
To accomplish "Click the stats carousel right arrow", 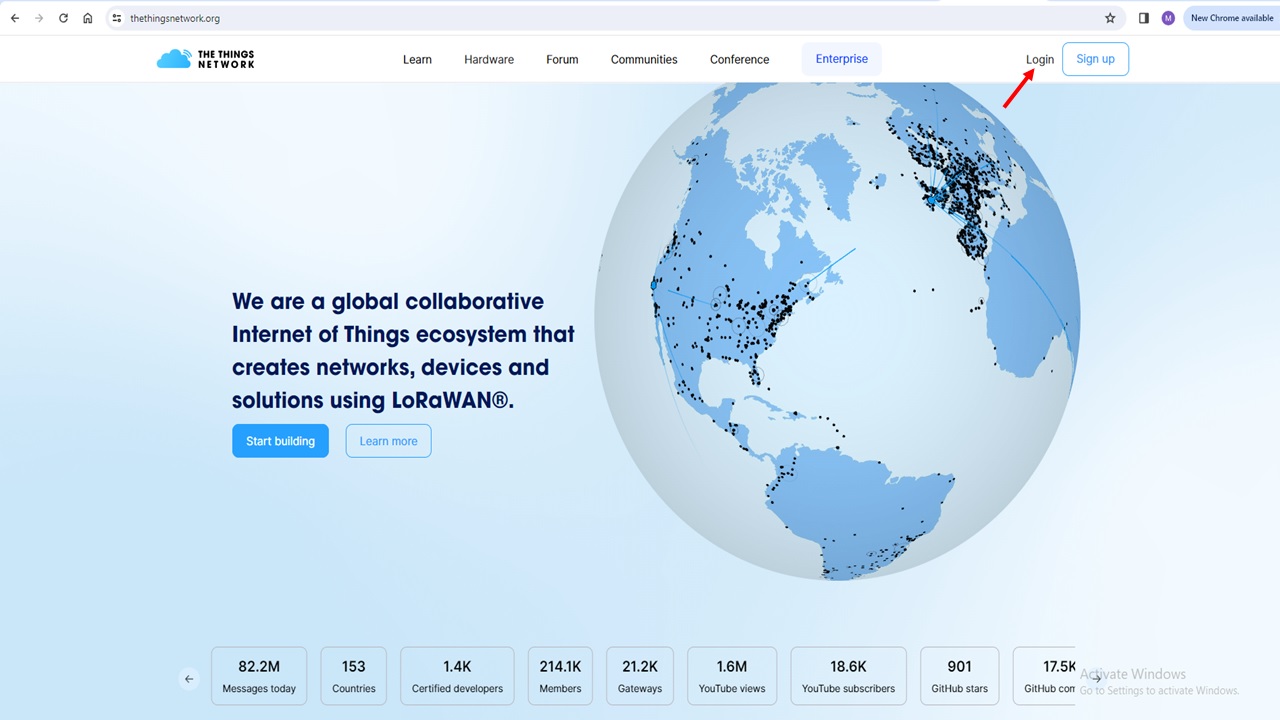I will coord(1096,678).
